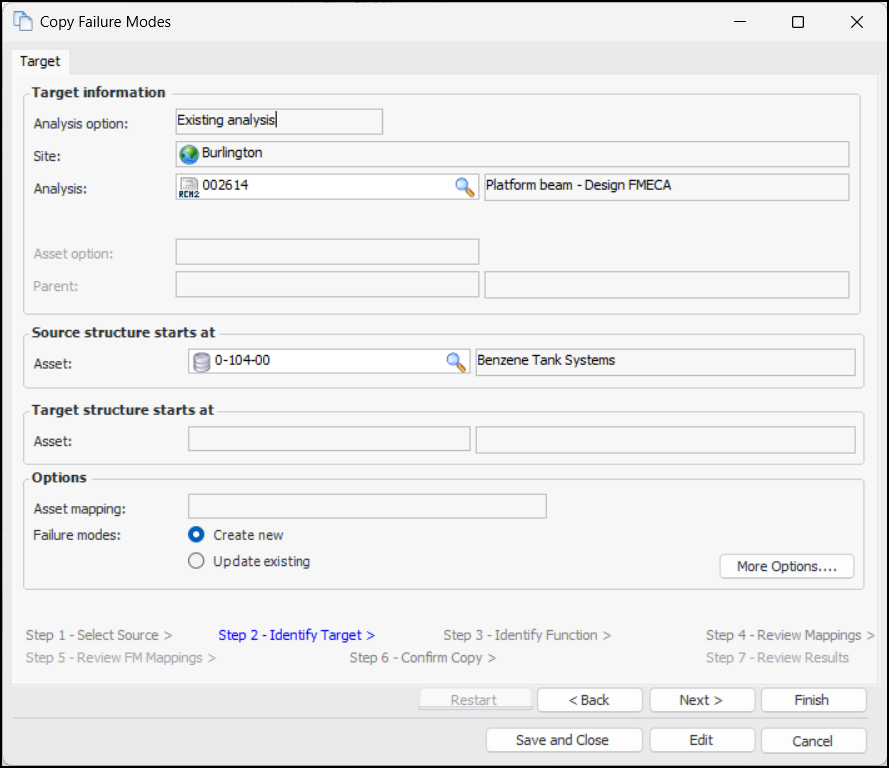Open the Asset mapping dropdown field
Image resolution: width=889 pixels, height=768 pixels.
coord(366,506)
